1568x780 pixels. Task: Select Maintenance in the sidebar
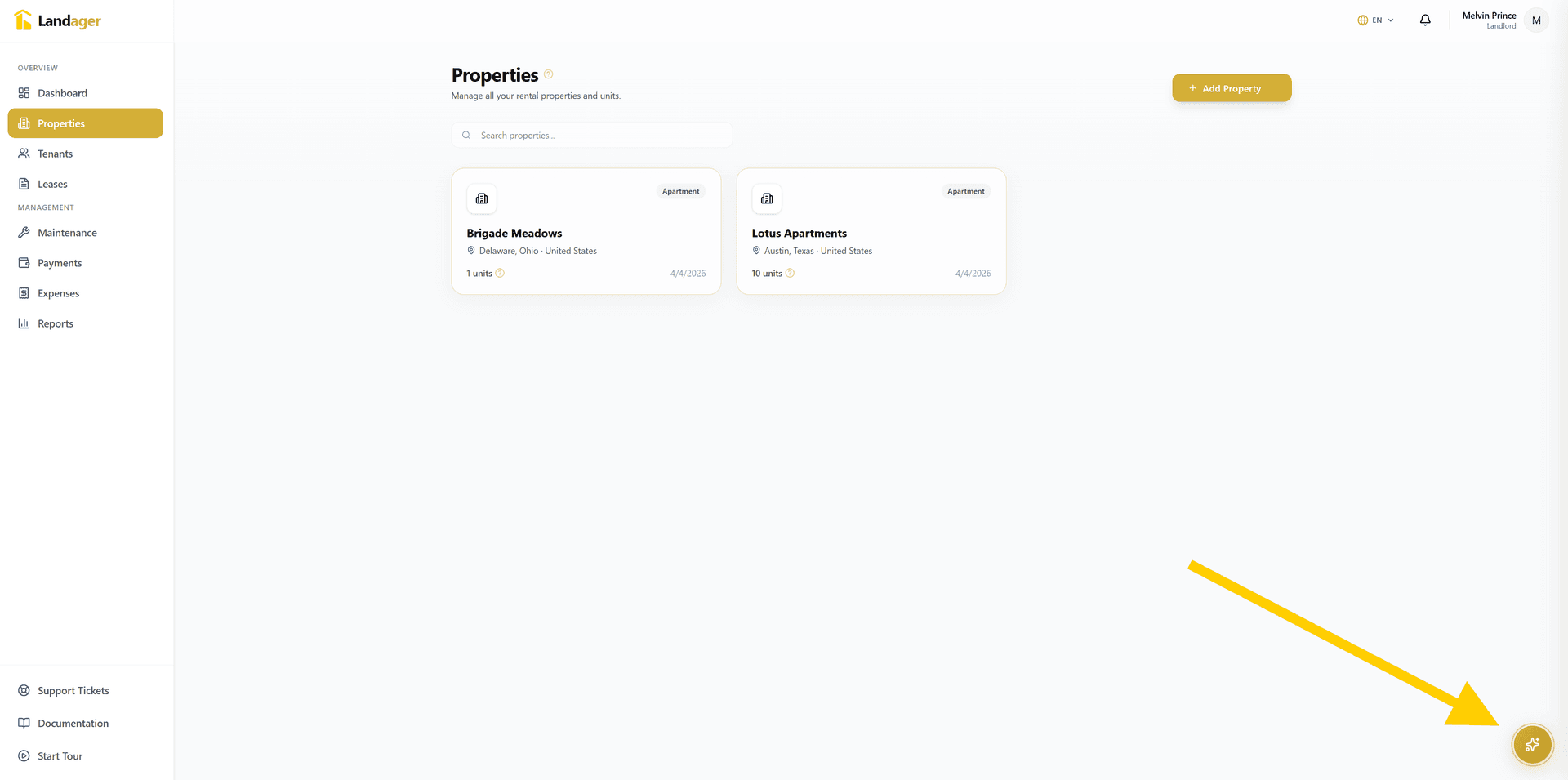(67, 233)
